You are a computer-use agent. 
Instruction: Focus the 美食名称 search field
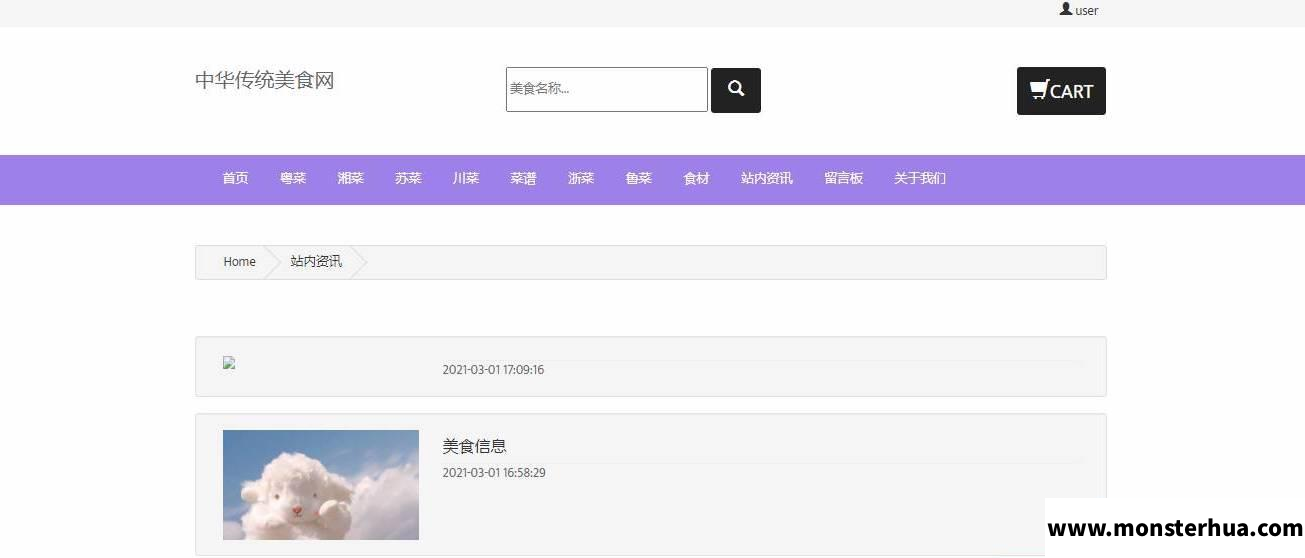click(x=607, y=89)
